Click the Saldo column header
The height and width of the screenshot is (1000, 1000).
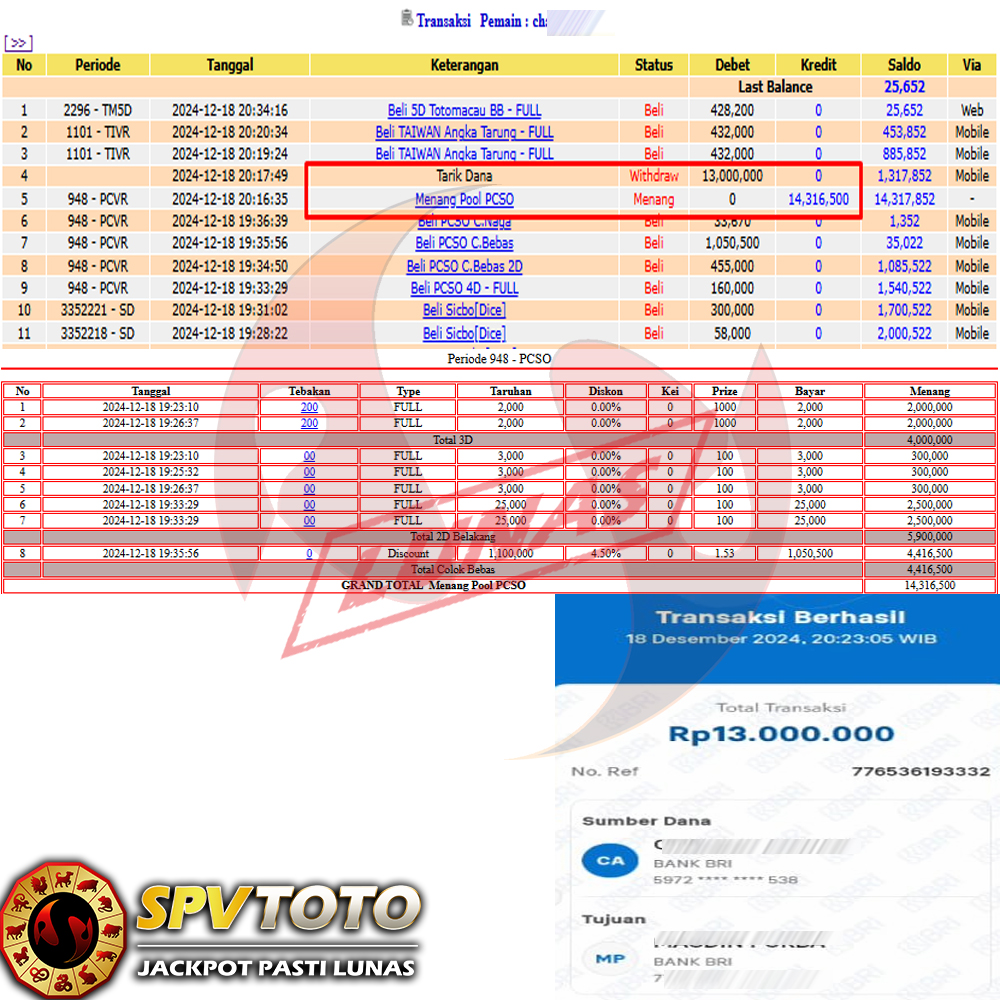[x=904, y=65]
